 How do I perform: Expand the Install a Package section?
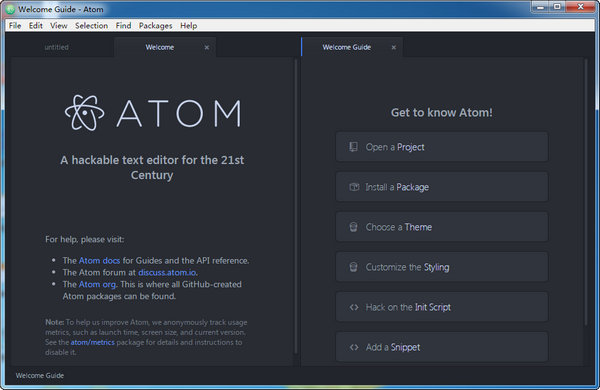(442, 187)
